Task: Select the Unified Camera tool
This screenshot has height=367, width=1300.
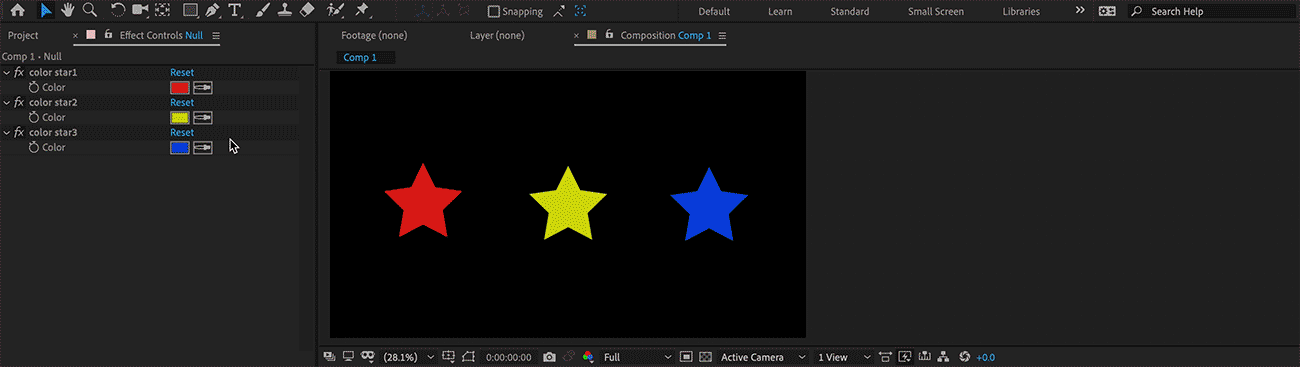Action: (140, 11)
